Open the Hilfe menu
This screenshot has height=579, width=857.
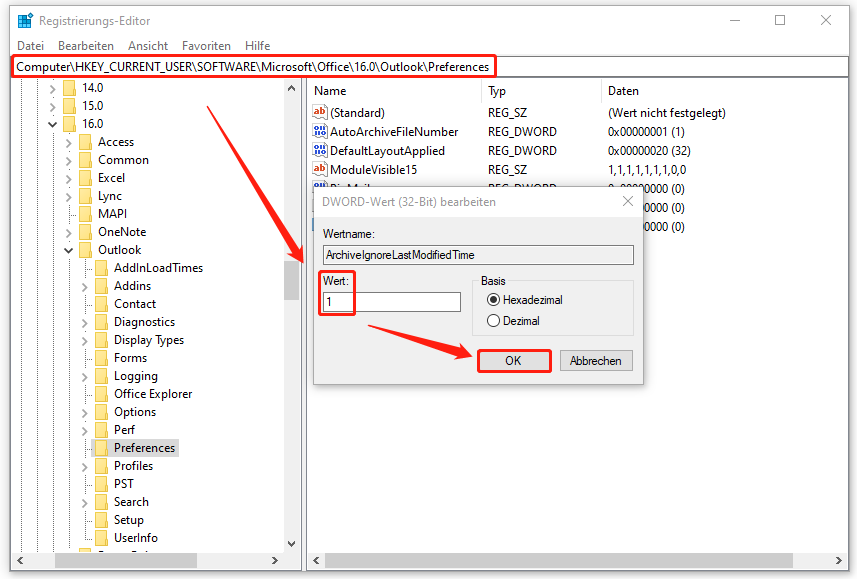(x=257, y=46)
